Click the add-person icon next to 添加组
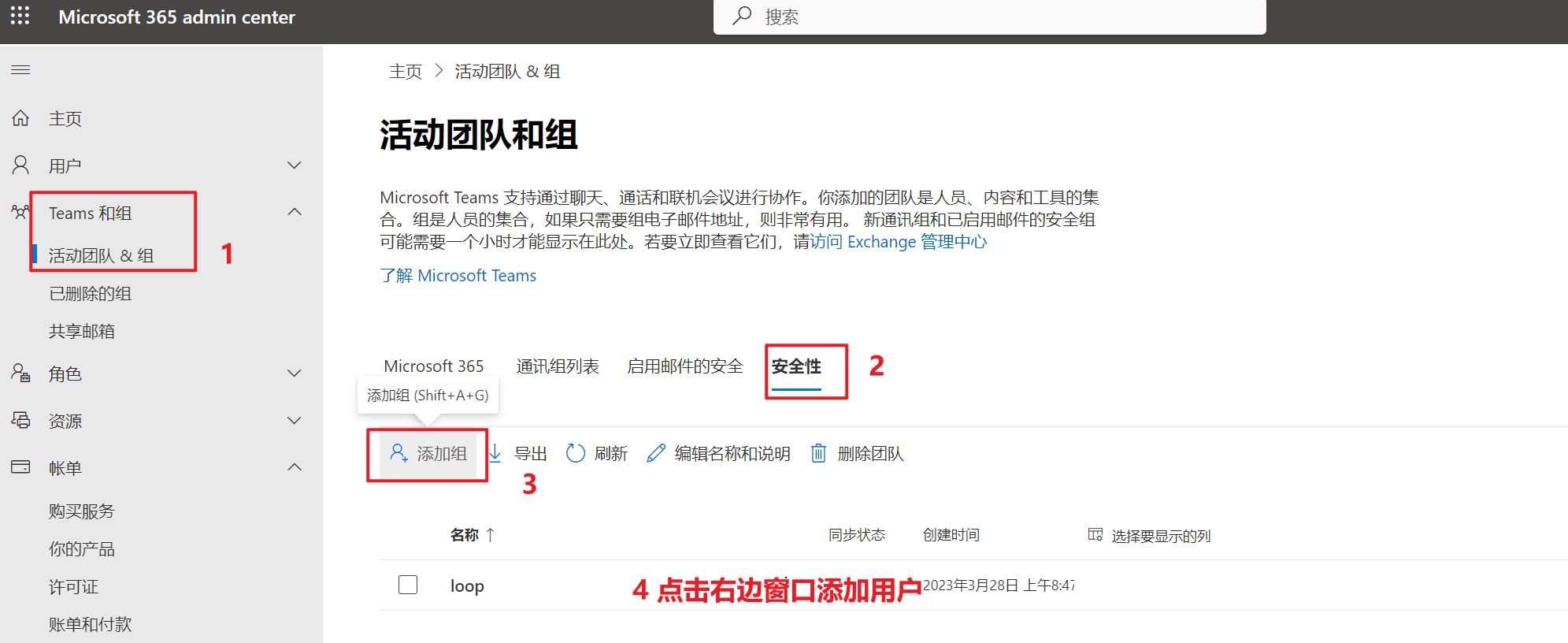The image size is (1568, 643). coord(398,453)
